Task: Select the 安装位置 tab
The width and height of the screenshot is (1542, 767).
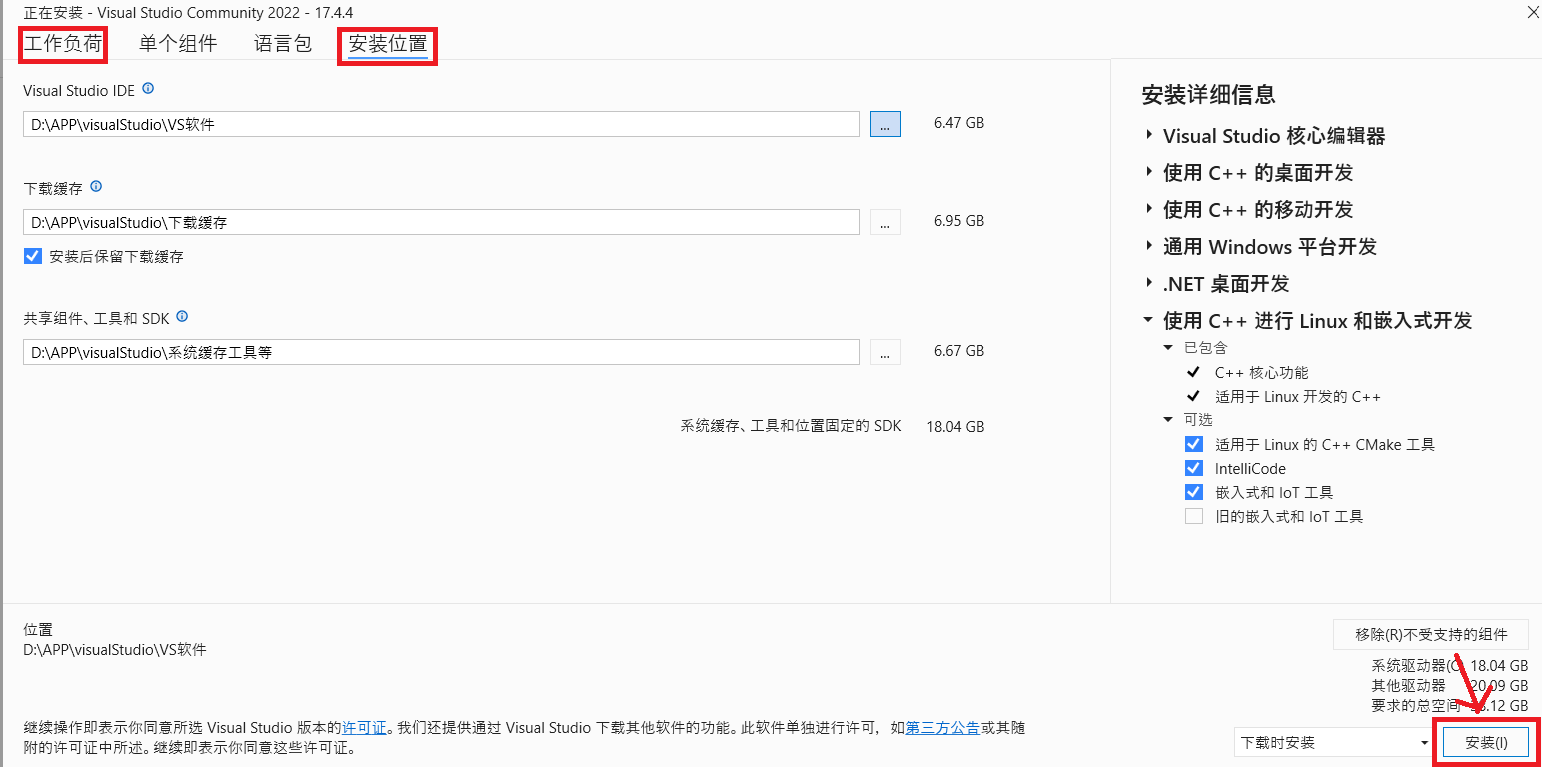Action: click(388, 45)
